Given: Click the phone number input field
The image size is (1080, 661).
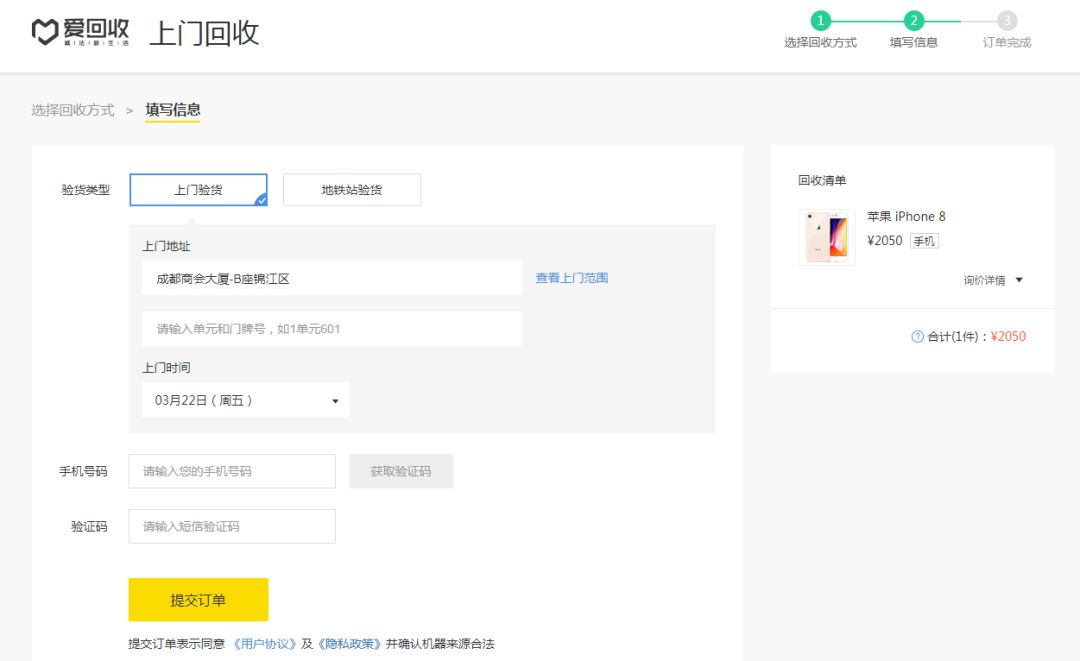Looking at the screenshot, I should coord(231,471).
